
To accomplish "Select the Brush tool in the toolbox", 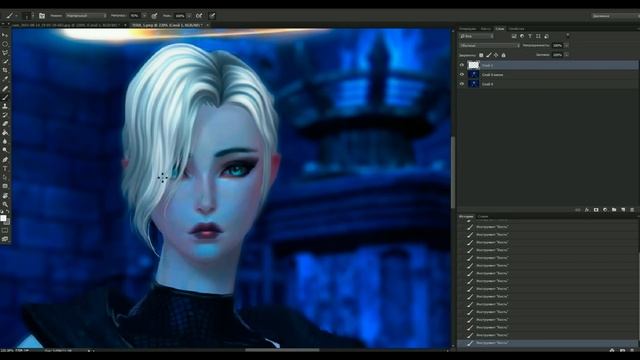I will [5, 97].
